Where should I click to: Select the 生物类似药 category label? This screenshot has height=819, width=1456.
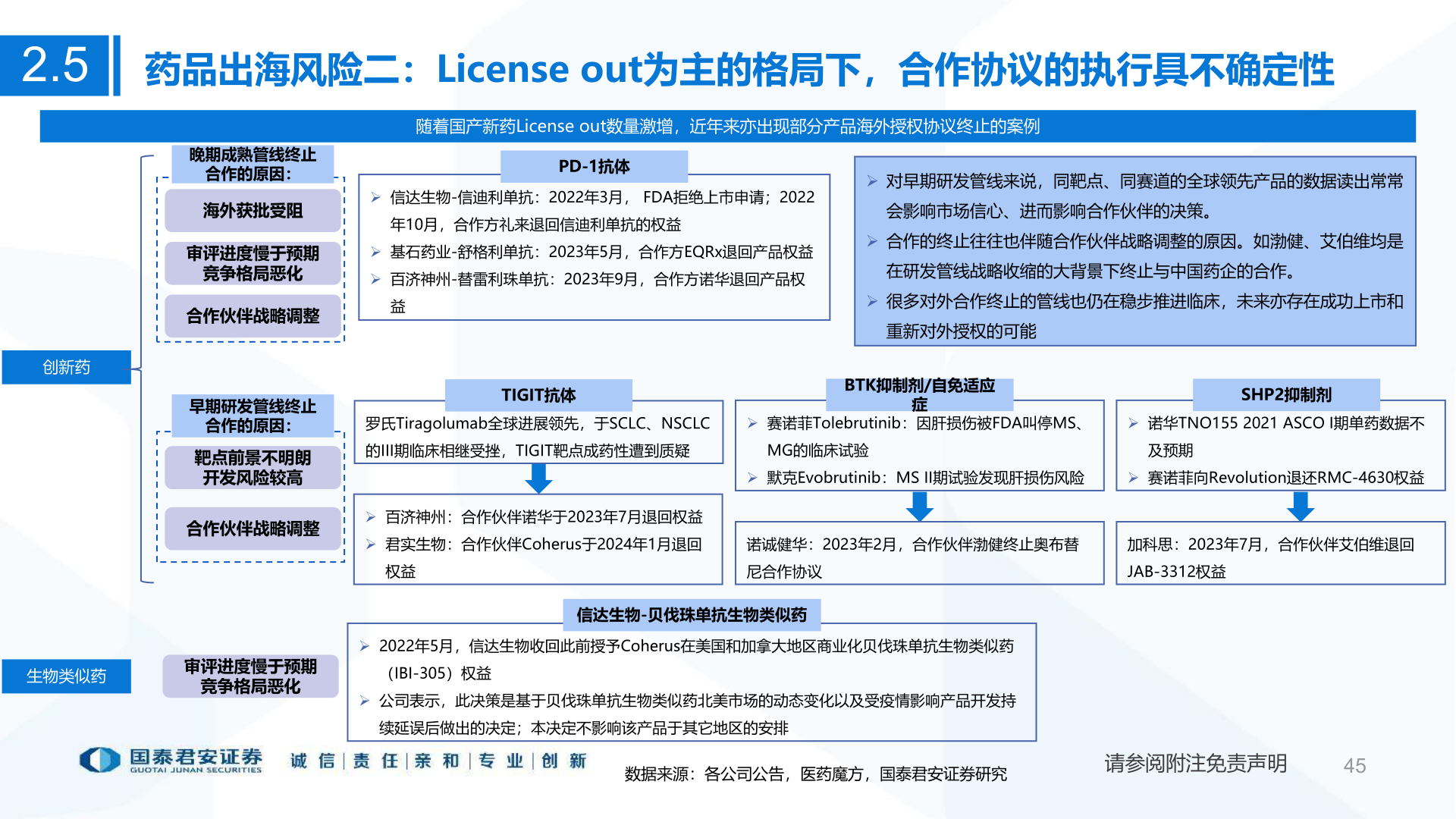coord(66,676)
